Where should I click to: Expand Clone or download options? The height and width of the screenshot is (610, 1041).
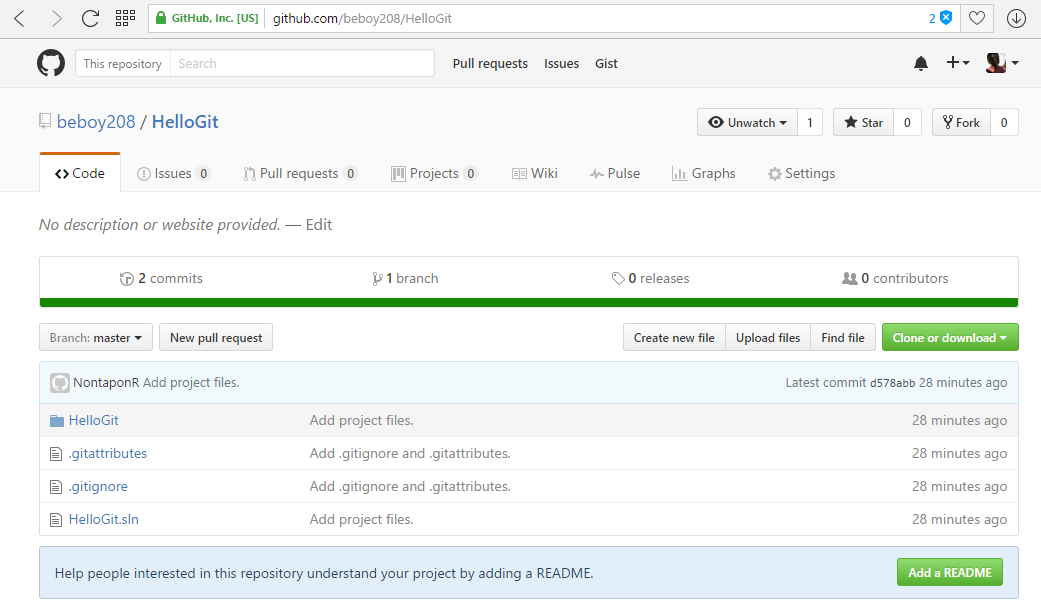[x=950, y=337]
